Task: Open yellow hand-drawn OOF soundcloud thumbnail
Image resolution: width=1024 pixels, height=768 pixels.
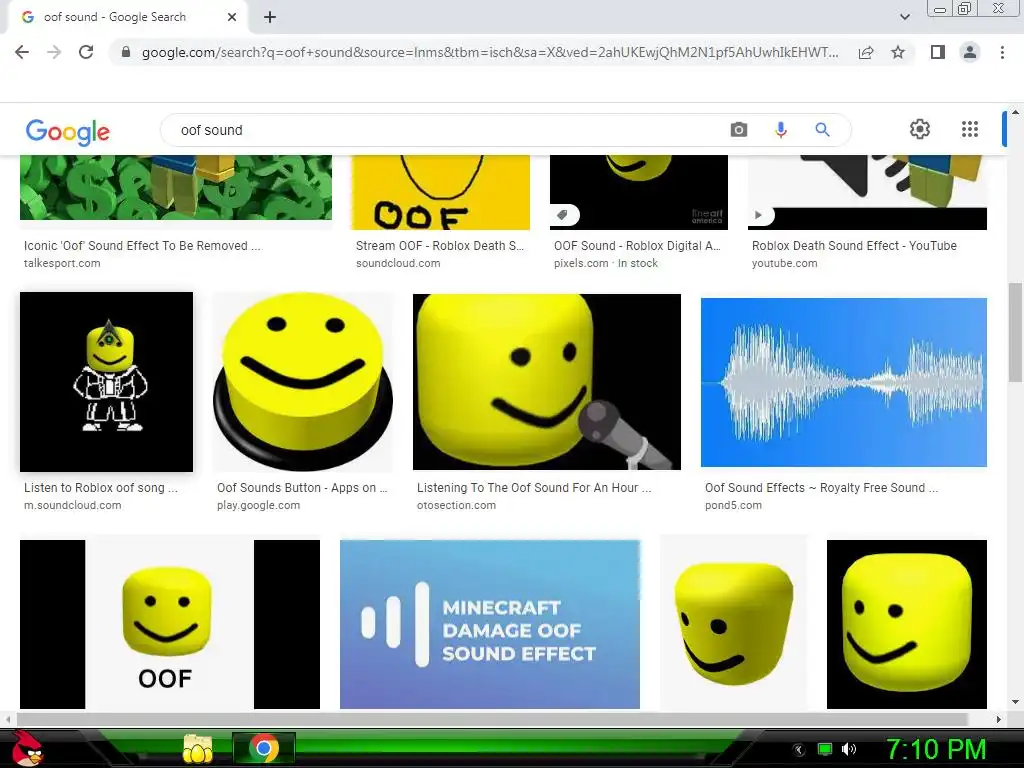Action: pos(441,193)
